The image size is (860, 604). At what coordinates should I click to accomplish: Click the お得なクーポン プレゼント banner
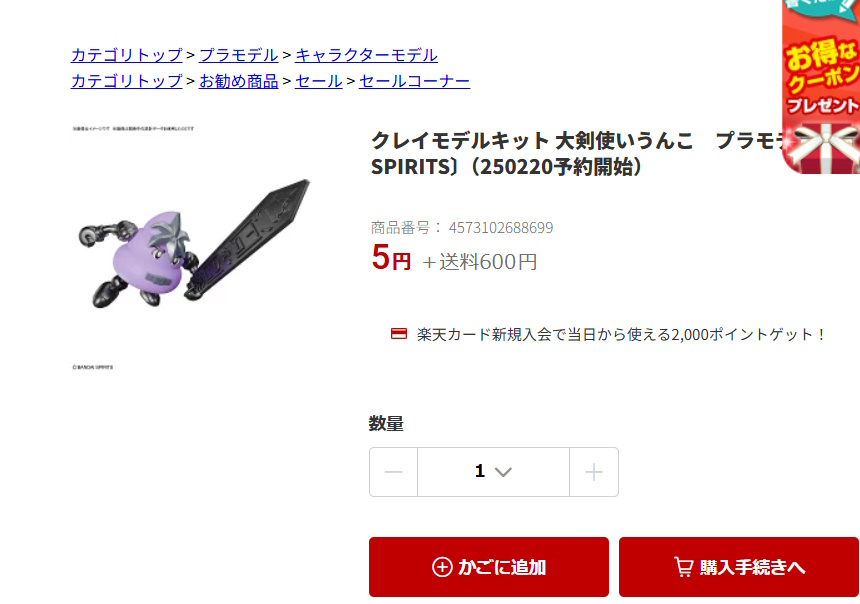click(x=821, y=87)
